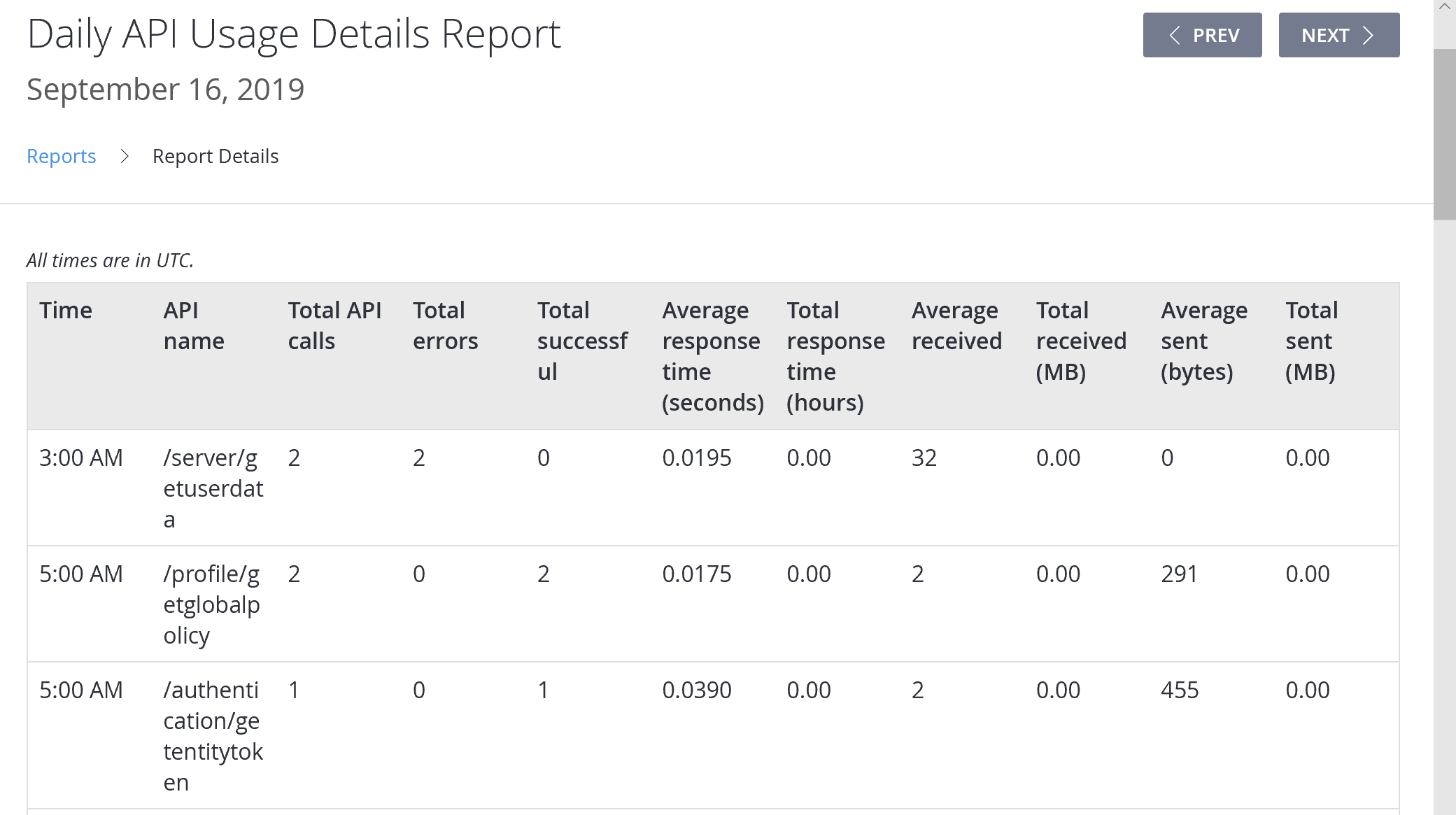Click the 5:00 AM cell in getentitytoken row

(x=81, y=690)
